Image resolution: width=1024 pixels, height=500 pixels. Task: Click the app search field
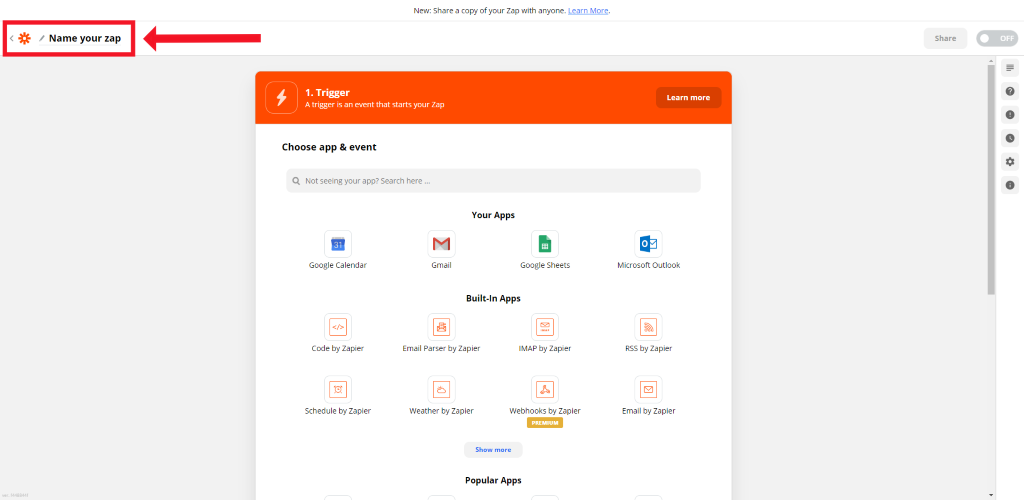click(493, 181)
